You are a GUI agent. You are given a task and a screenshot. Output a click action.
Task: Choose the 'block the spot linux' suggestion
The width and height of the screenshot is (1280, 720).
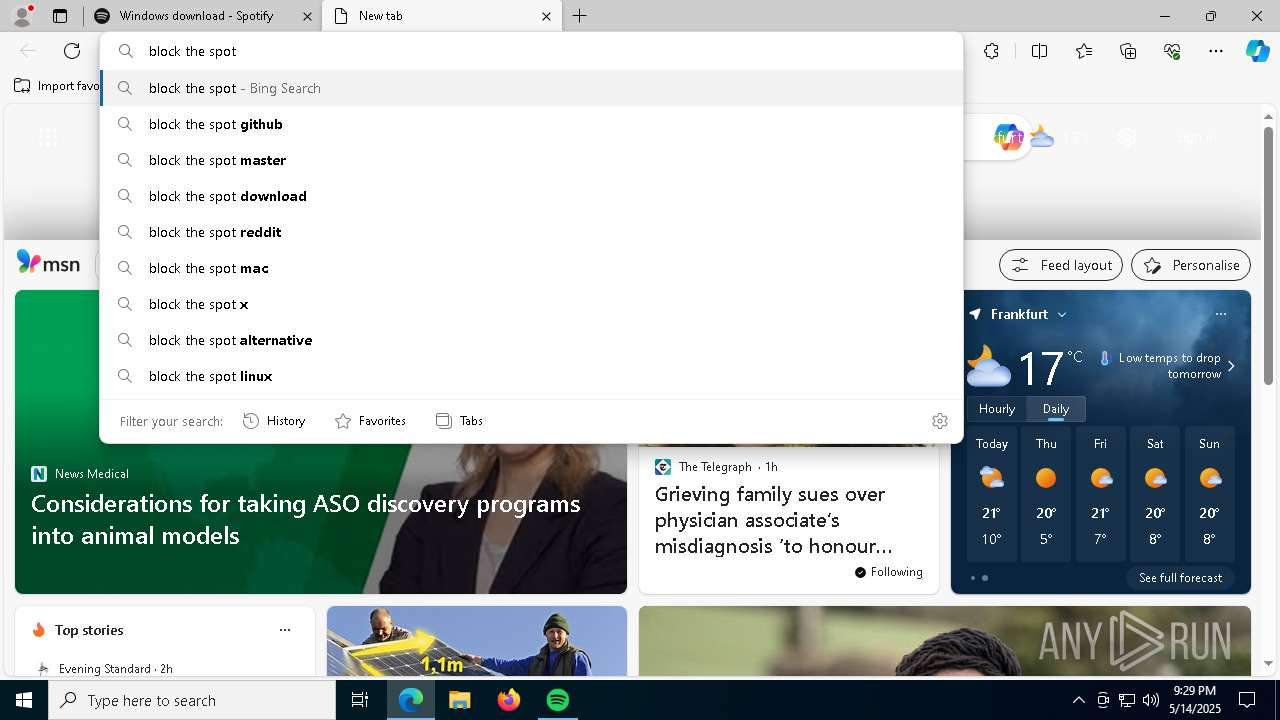pos(531,376)
